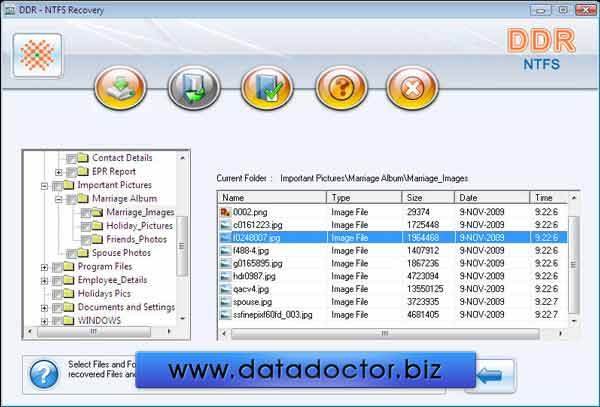Toggle the Marriage Album checkbox

pyautogui.click(x=72, y=199)
